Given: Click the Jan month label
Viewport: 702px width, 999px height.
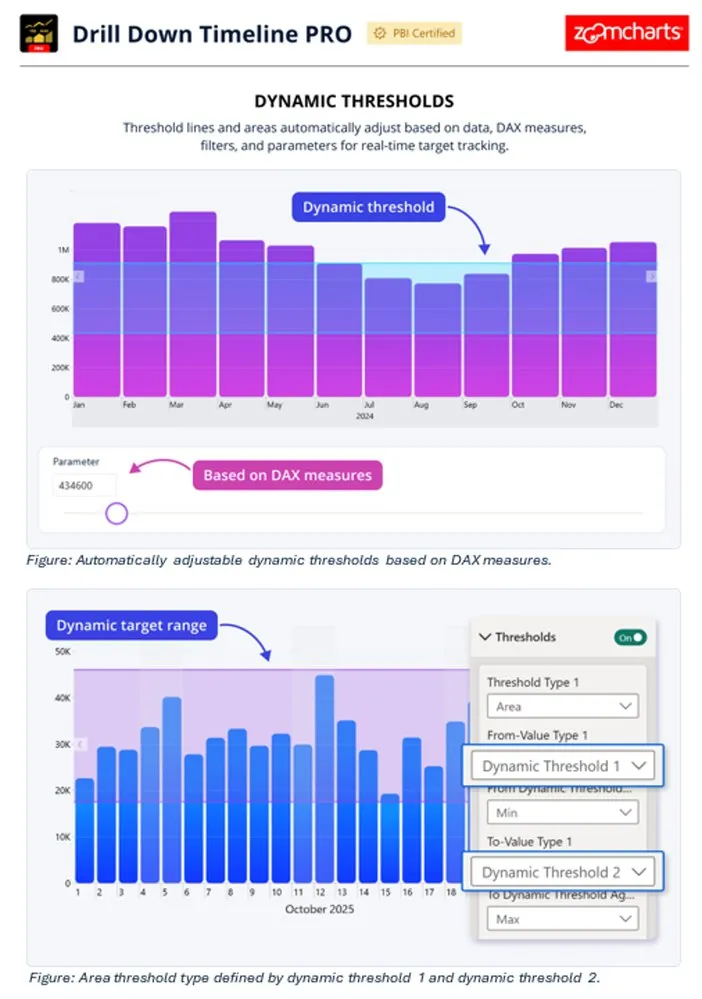Looking at the screenshot, I should (x=78, y=405).
